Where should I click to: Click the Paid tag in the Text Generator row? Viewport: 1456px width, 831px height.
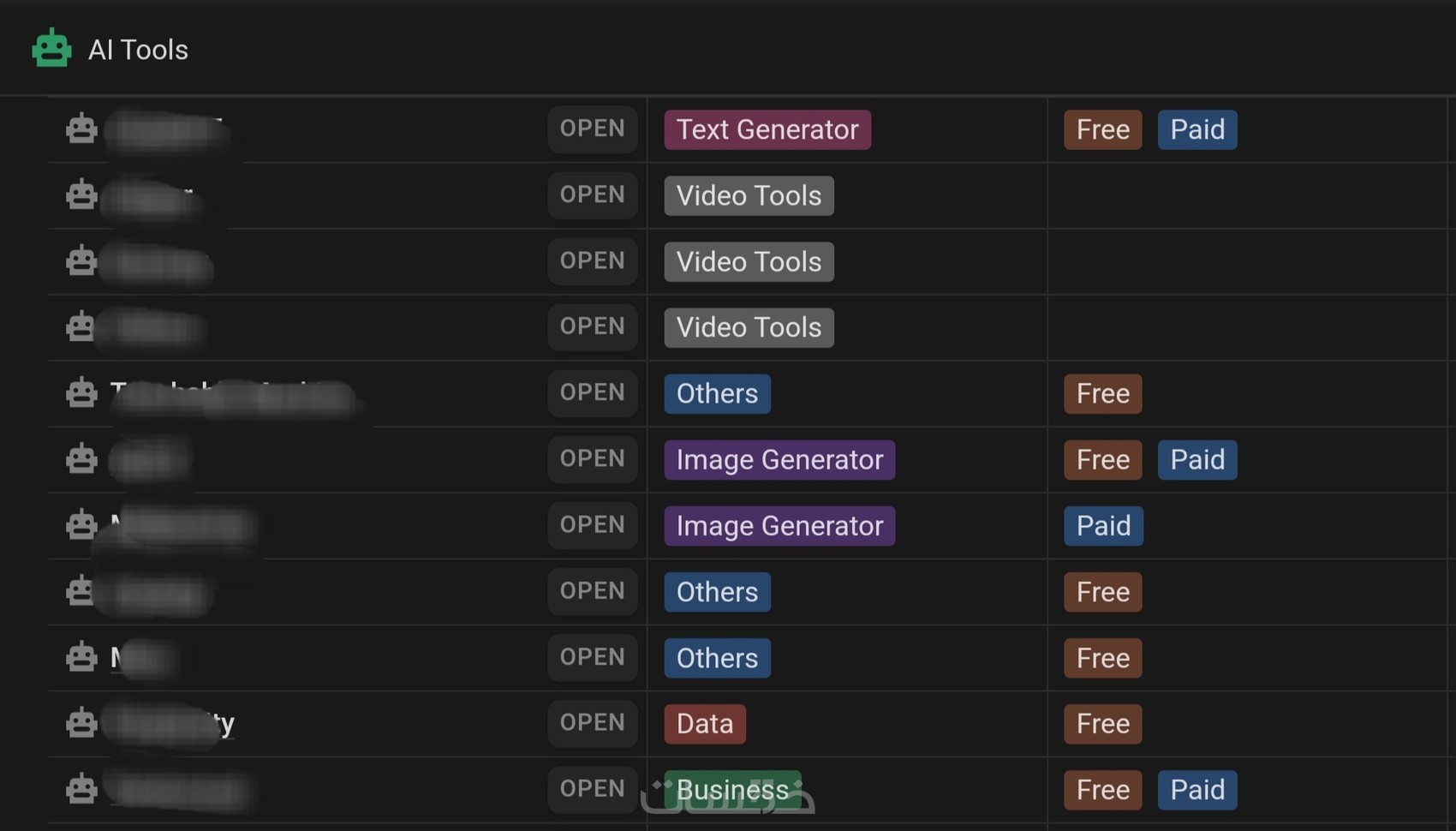[x=1197, y=129]
